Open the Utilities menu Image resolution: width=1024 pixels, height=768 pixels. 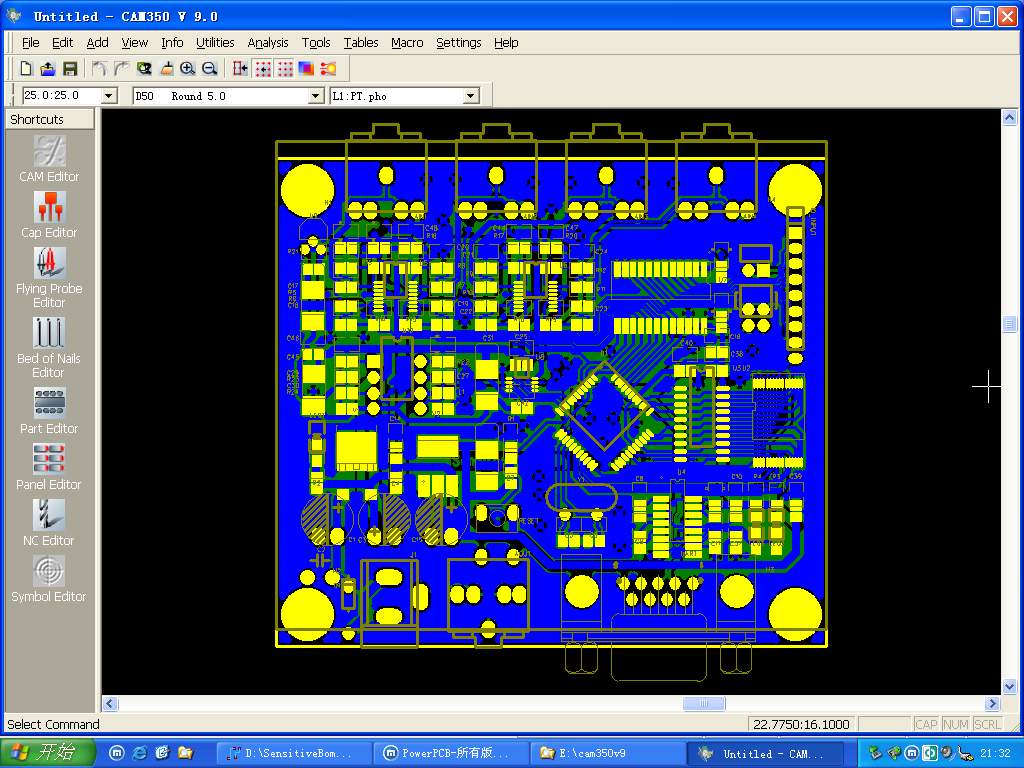(216, 42)
